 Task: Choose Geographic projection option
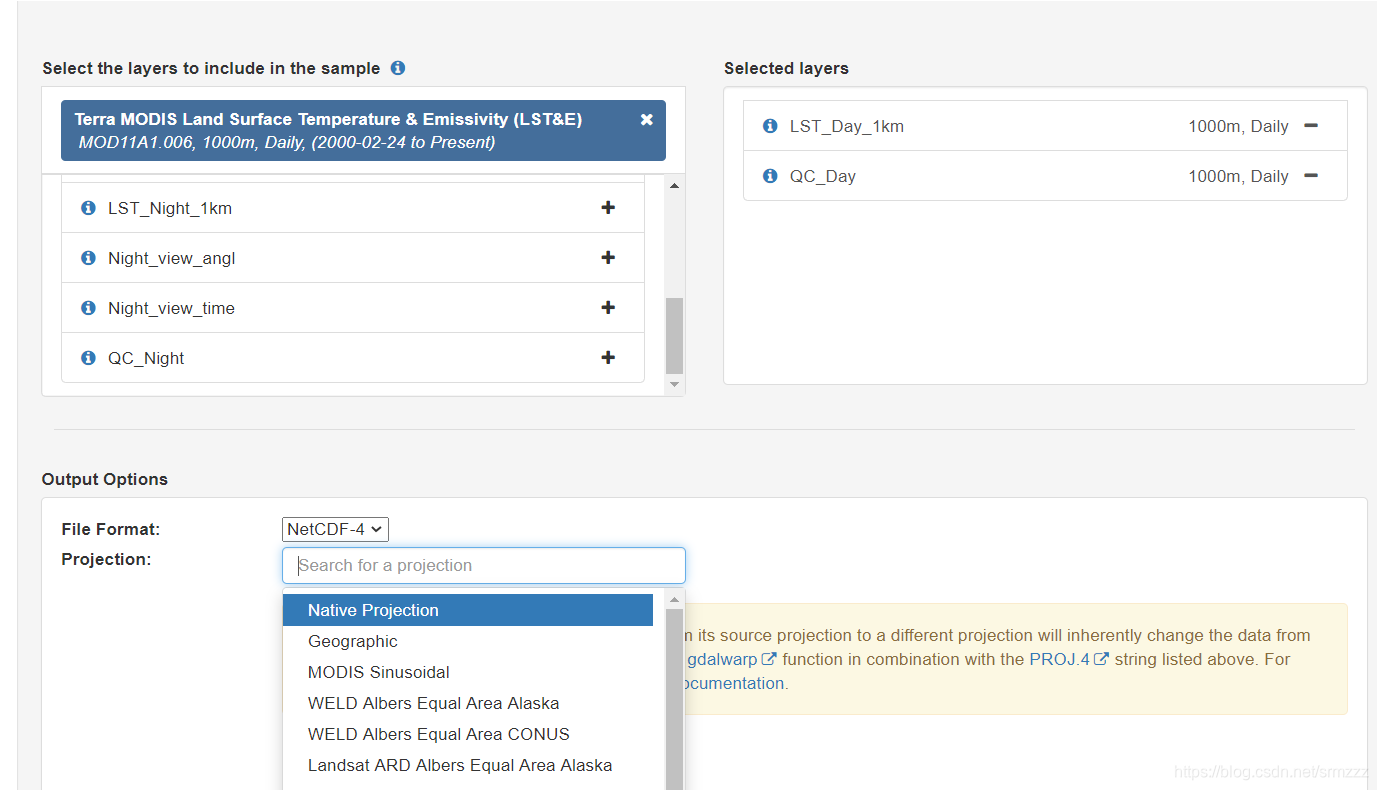(x=468, y=641)
